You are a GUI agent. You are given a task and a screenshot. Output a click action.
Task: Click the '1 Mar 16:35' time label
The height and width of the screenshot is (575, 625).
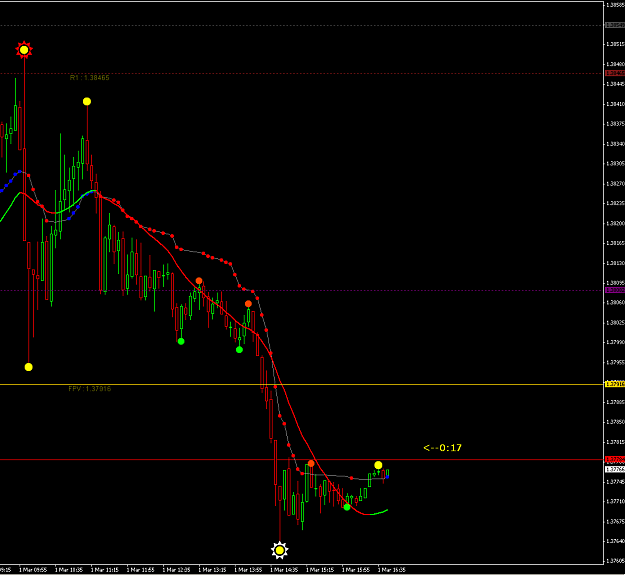[392, 570]
